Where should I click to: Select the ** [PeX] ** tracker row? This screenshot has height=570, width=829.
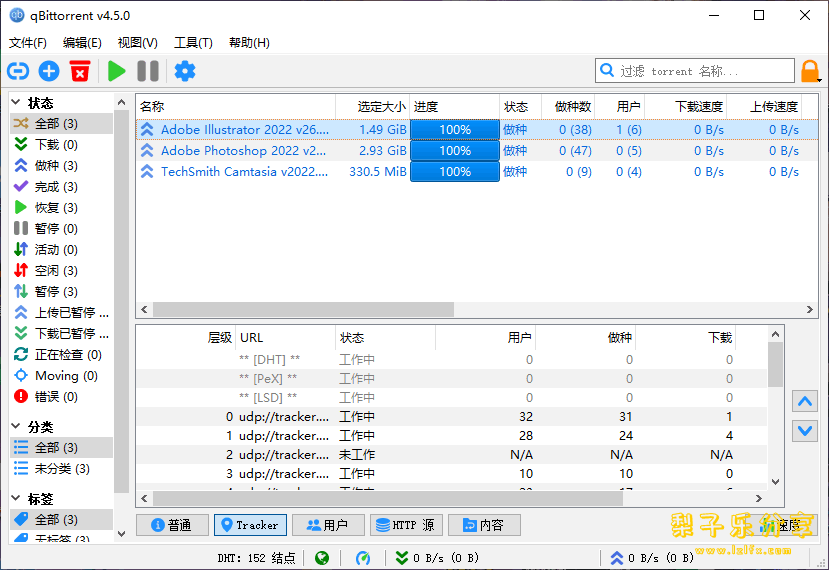click(452, 379)
